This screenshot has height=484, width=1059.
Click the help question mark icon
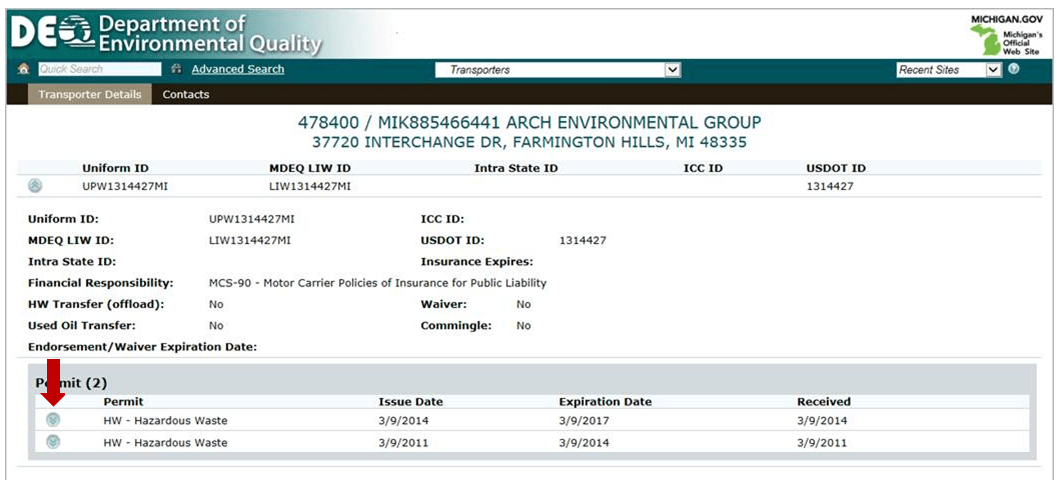point(1014,70)
